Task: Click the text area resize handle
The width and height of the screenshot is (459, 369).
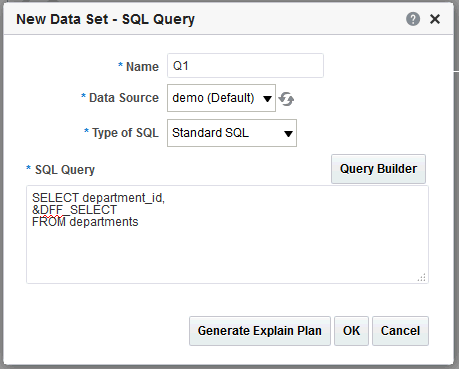Action: (x=422, y=278)
